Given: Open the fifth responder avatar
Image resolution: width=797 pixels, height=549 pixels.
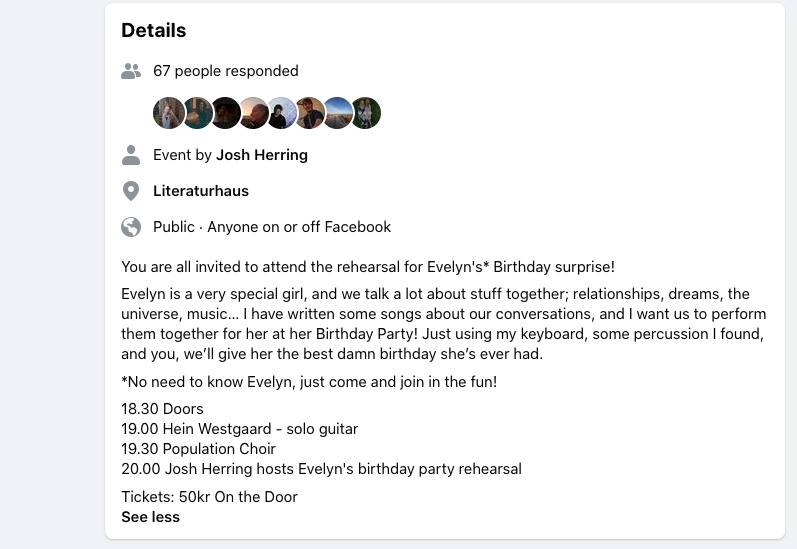Looking at the screenshot, I should [x=281, y=113].
